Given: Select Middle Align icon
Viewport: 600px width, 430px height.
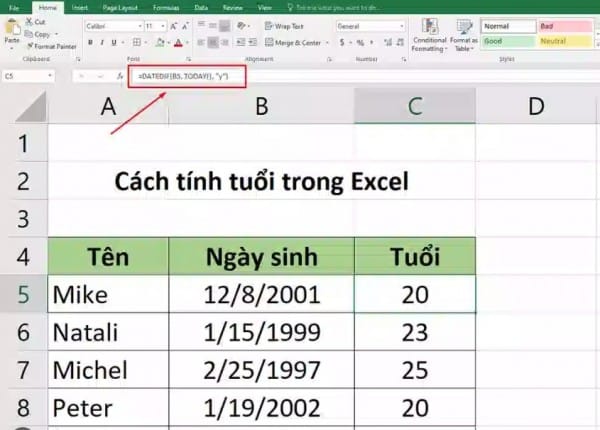Looking at the screenshot, I should [x=213, y=26].
